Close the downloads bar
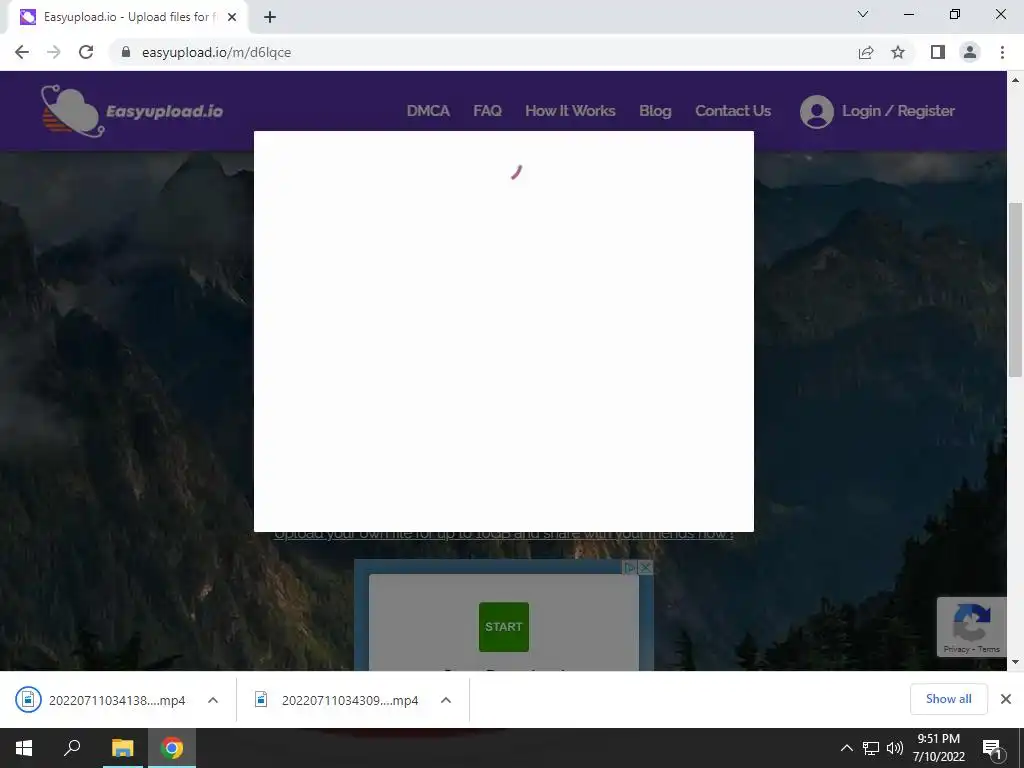The width and height of the screenshot is (1024, 768). 1006,699
